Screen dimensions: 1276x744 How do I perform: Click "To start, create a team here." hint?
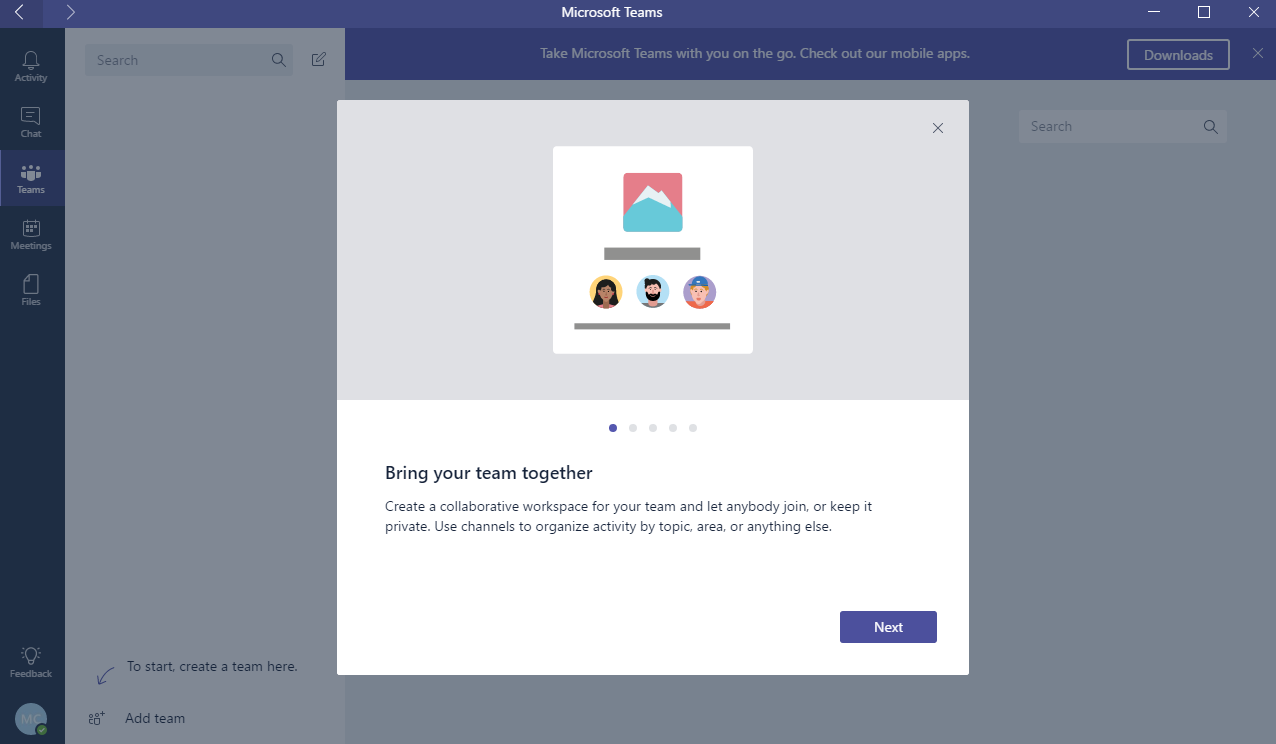pyautogui.click(x=212, y=666)
